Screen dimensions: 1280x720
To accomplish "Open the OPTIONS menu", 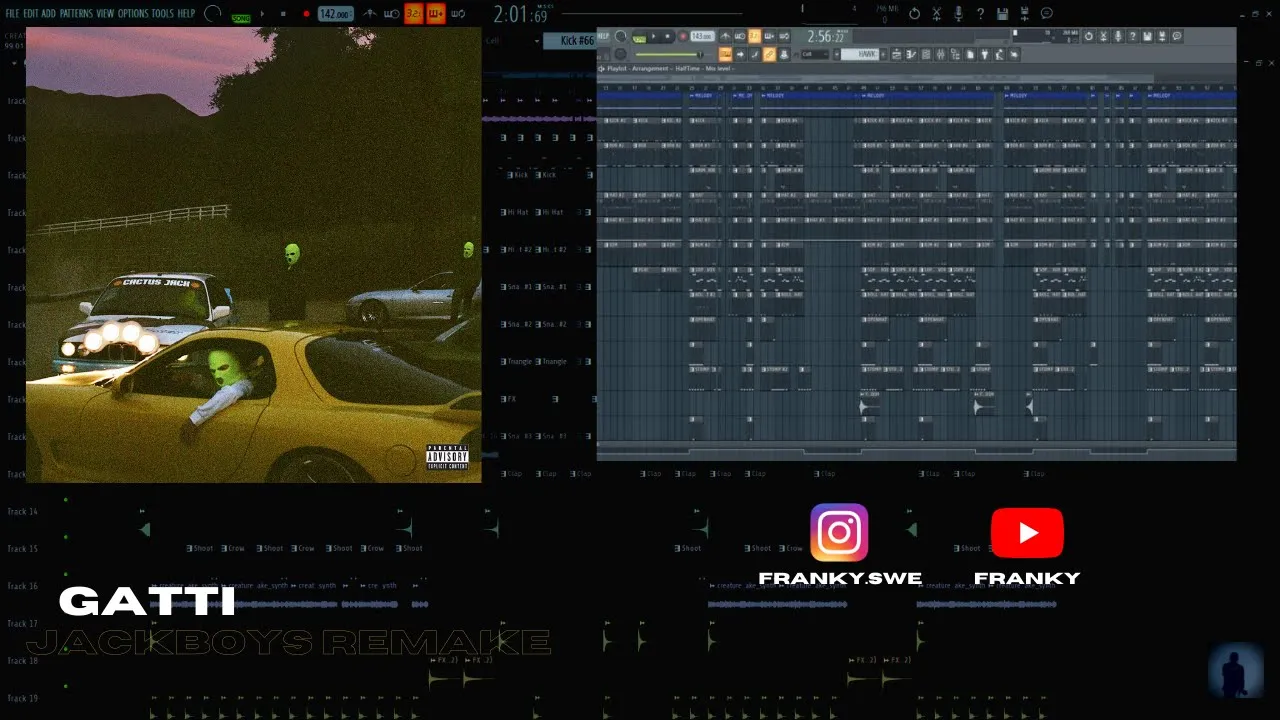I will click(x=133, y=13).
